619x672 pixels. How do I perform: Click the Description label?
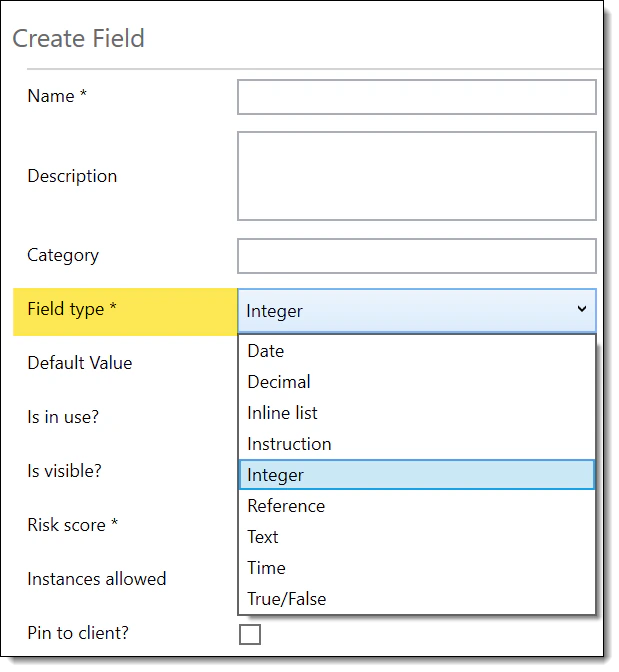pyautogui.click(x=72, y=177)
